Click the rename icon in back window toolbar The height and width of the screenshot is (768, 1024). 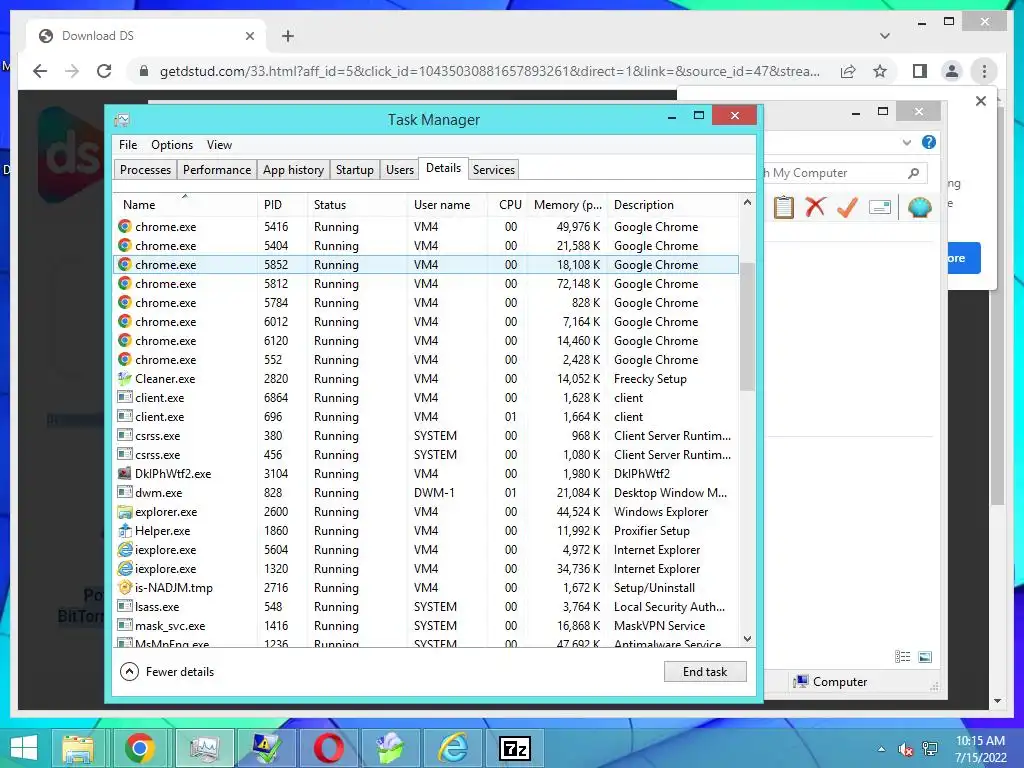[880, 208]
